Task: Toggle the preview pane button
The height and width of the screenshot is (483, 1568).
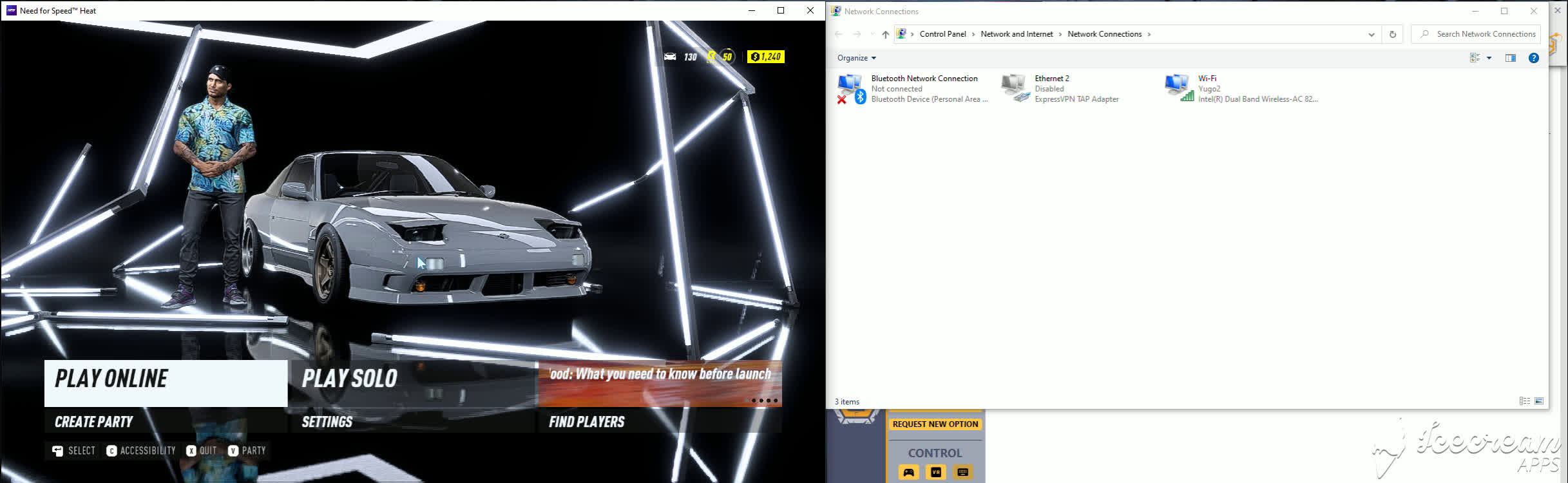Action: click(1510, 58)
